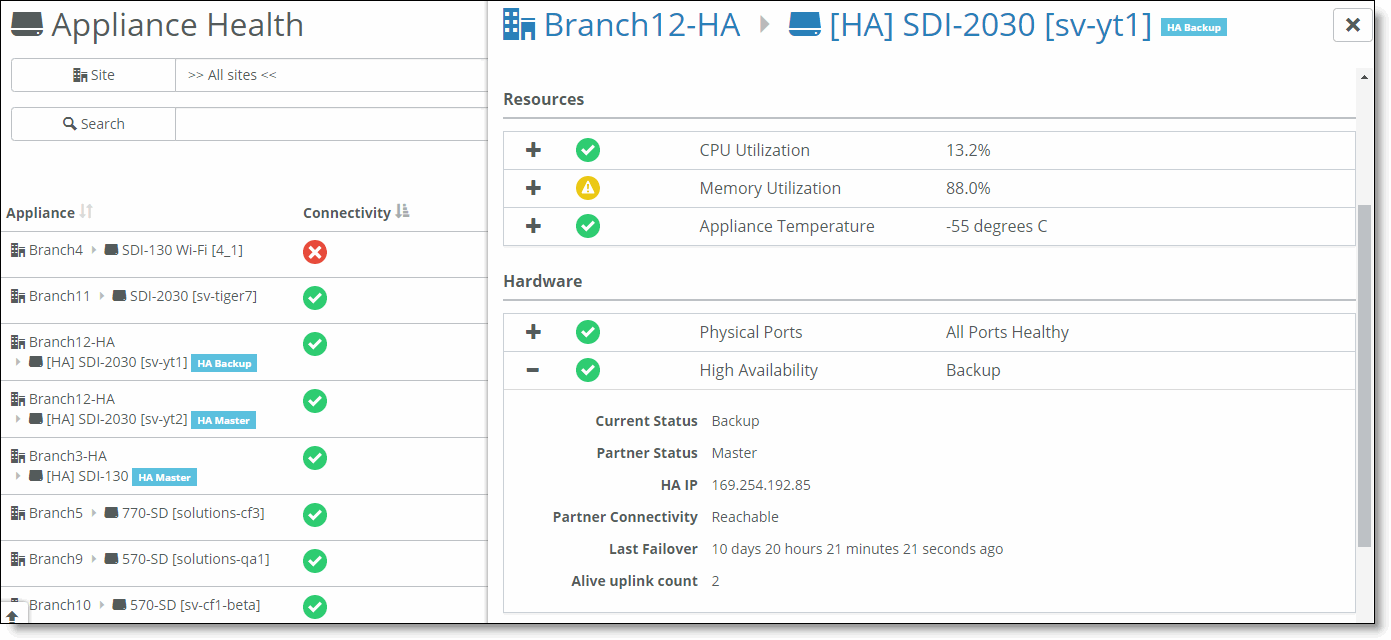Open the Branch12-HA breadcrumb link in header
The width and height of the screenshot is (1391, 640).
pyautogui.click(x=641, y=25)
